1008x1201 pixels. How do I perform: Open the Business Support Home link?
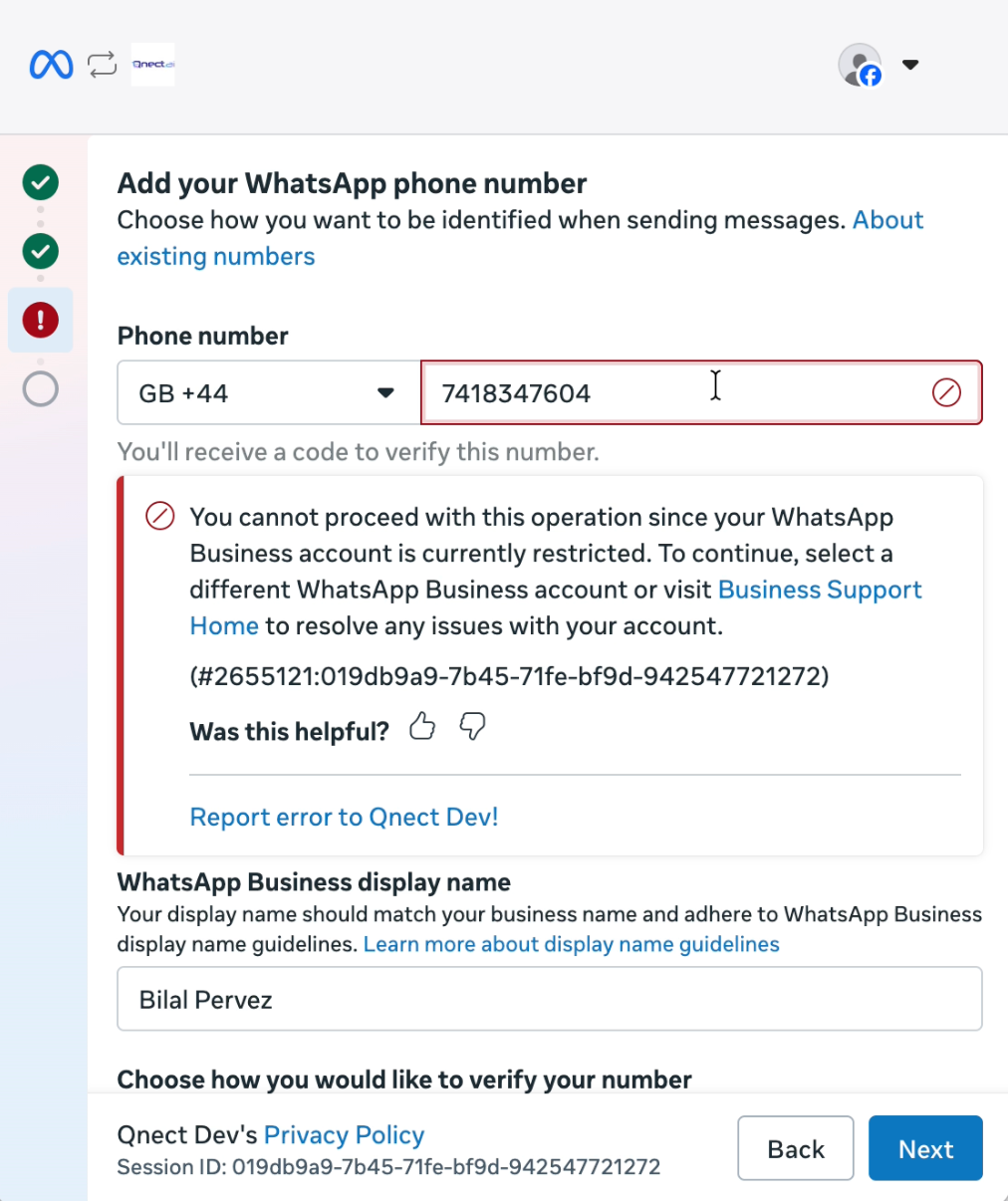coord(556,607)
